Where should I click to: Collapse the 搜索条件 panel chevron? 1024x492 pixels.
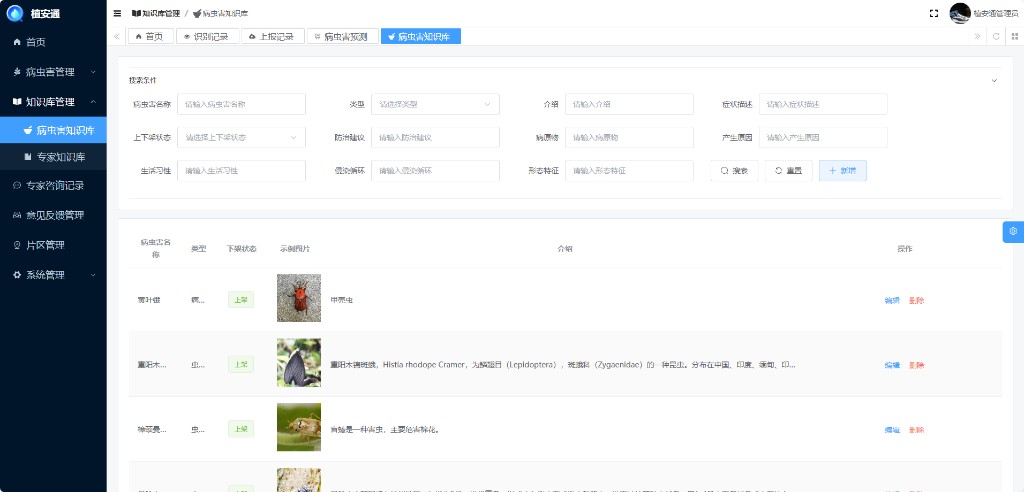(994, 81)
